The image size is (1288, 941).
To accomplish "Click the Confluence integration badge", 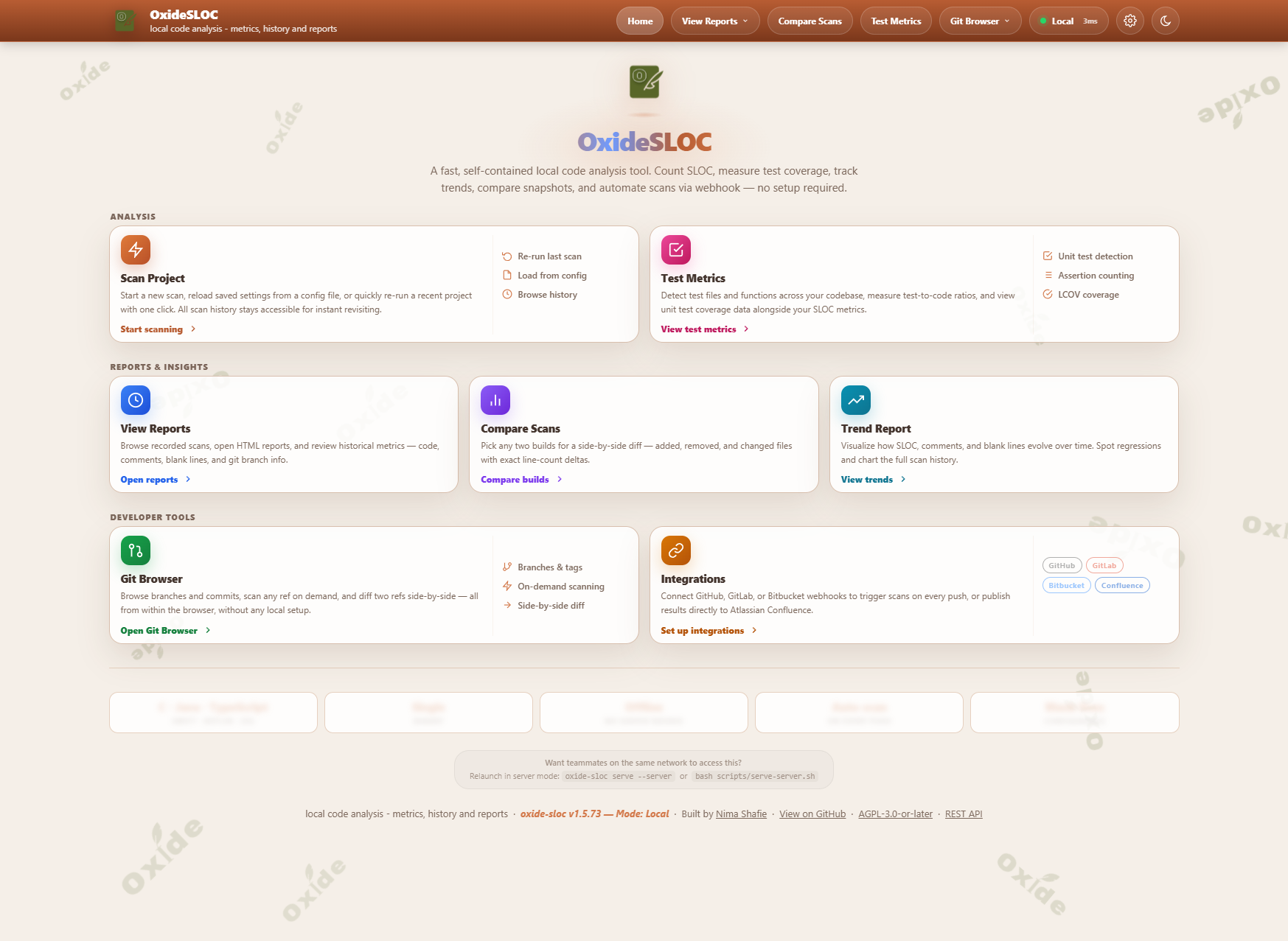I will pos(1122,586).
